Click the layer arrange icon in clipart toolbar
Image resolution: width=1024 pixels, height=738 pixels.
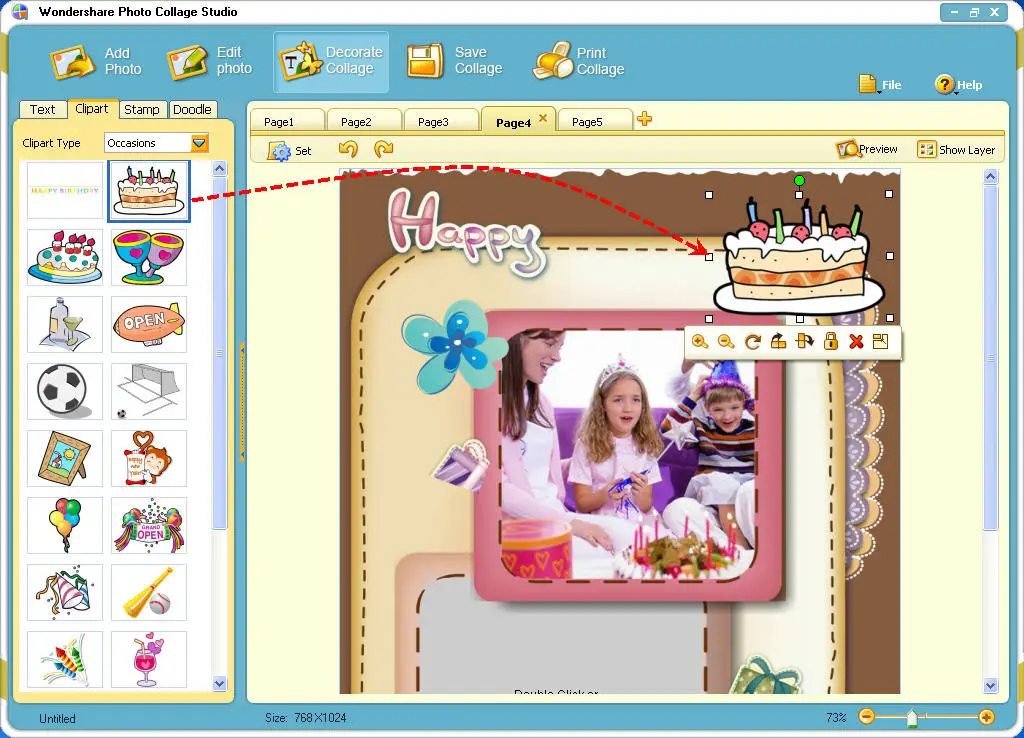click(x=880, y=342)
